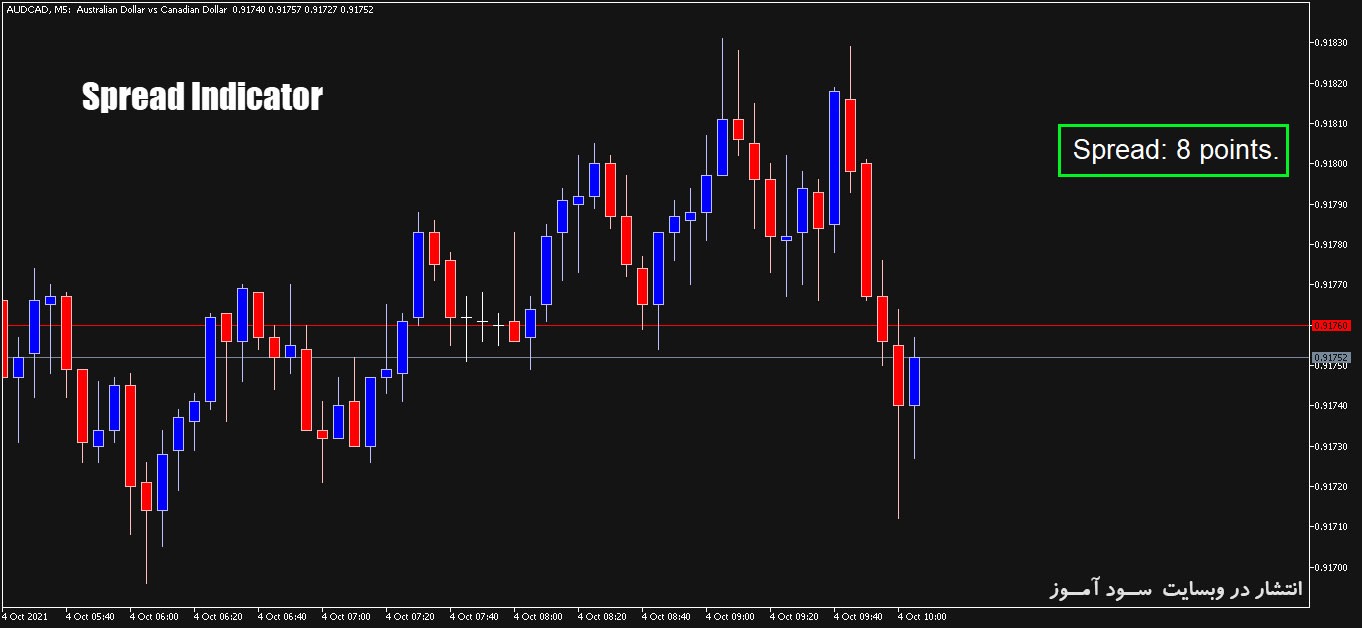This screenshot has height=628, width=1362.
Task: Select the blue candle with the highest wick
Action: [x=722, y=147]
